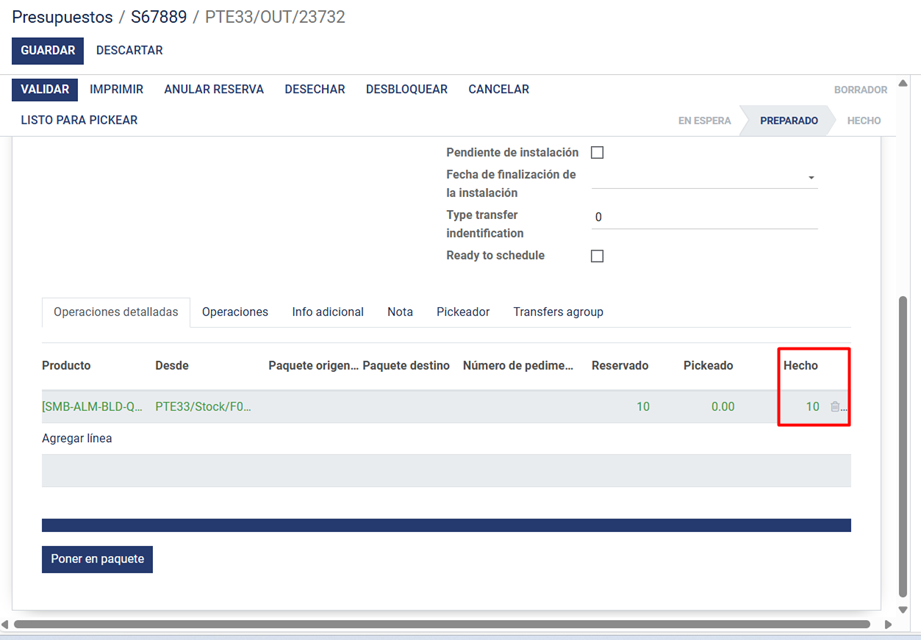Click the right arrow of the horizontal scrollbar
The width and height of the screenshot is (921, 640).
888,624
